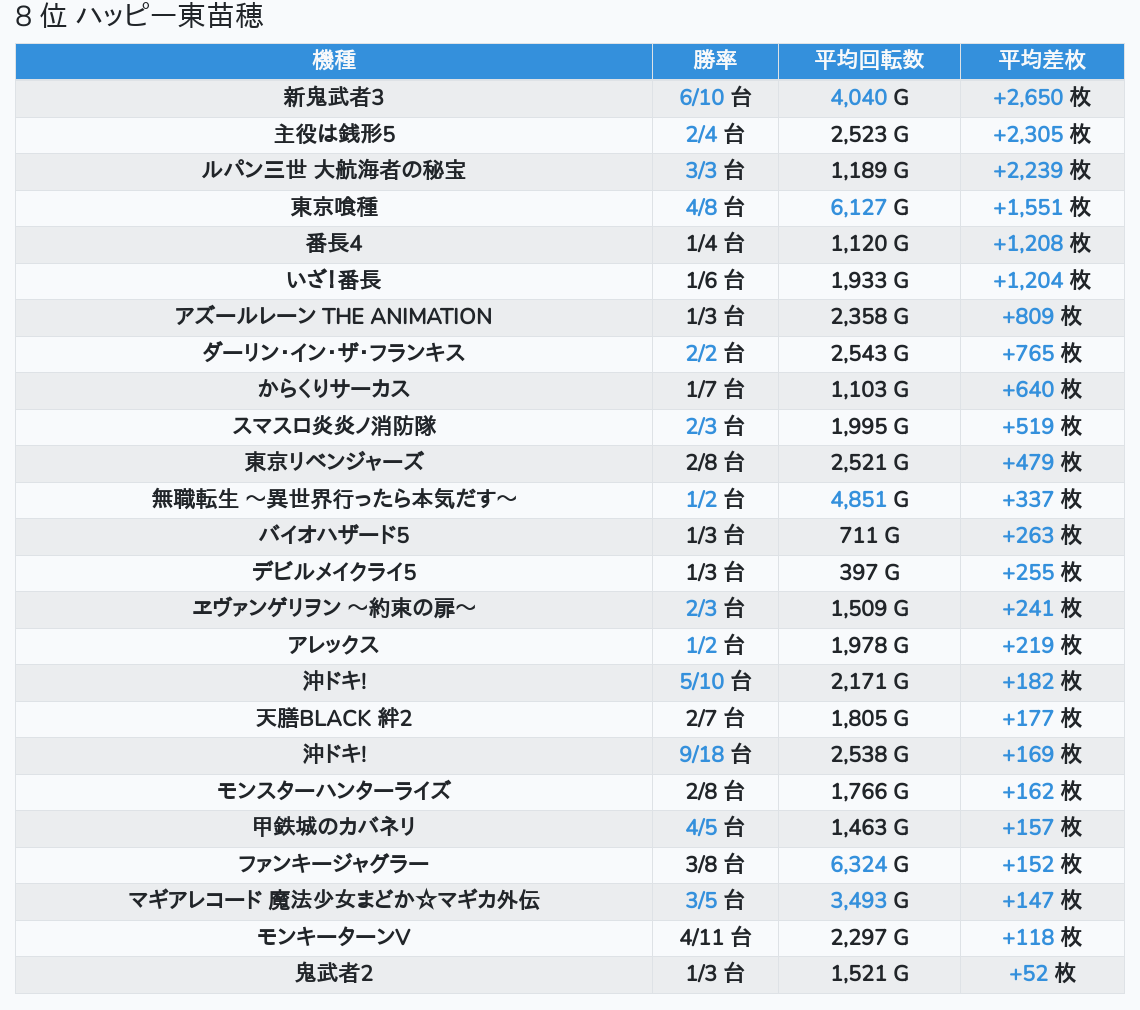This screenshot has height=1010, width=1140.
Task: Select ルパン三世 大航海者の秘宝 machine name
Action: (333, 171)
